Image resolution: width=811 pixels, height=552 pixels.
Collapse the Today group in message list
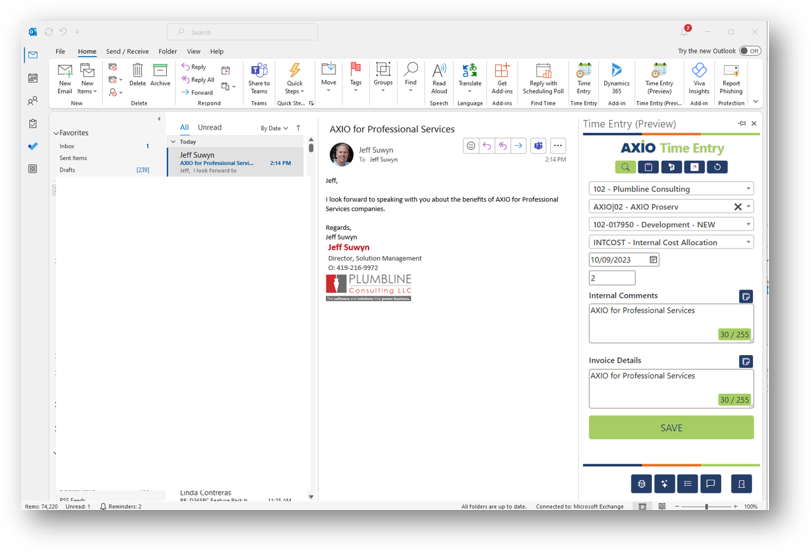[173, 141]
